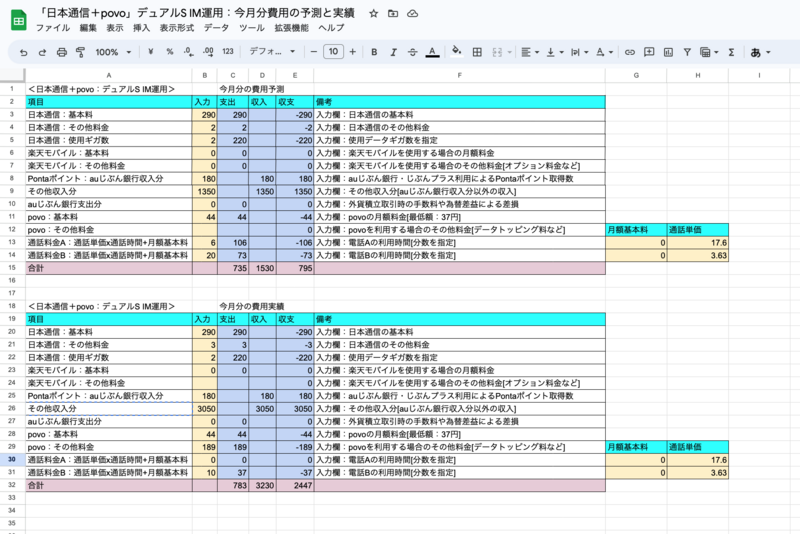This screenshot has height=534, width=800.
Task: Open text wrapping dropdown
Action: tap(580, 52)
